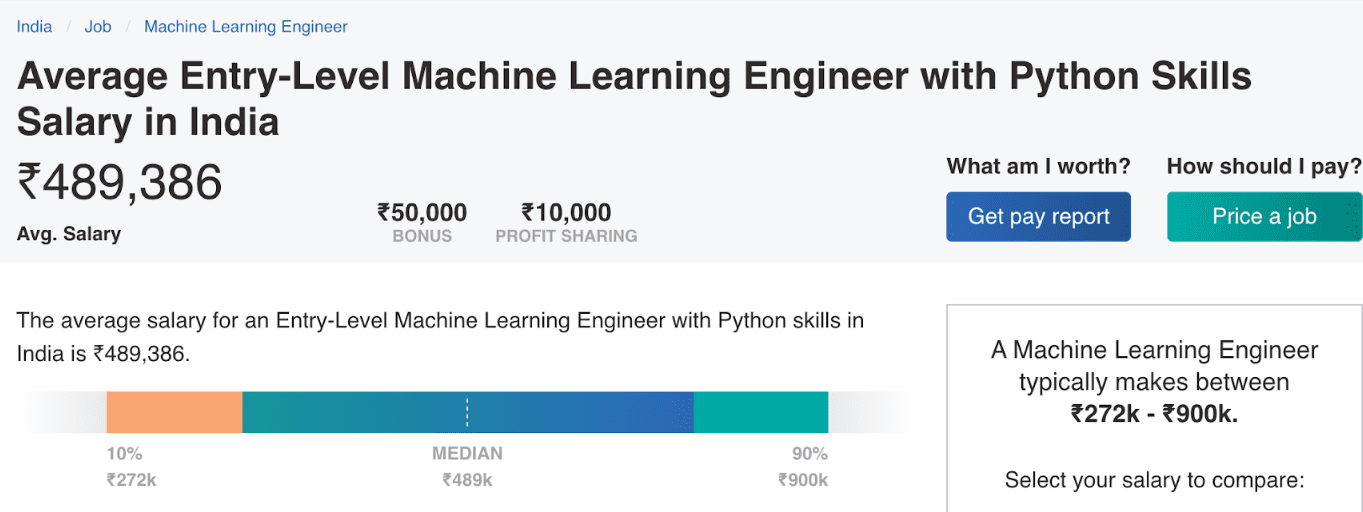Go to Machine Learning Engineer breadcrumb
The height and width of the screenshot is (512, 1363).
pos(246,27)
